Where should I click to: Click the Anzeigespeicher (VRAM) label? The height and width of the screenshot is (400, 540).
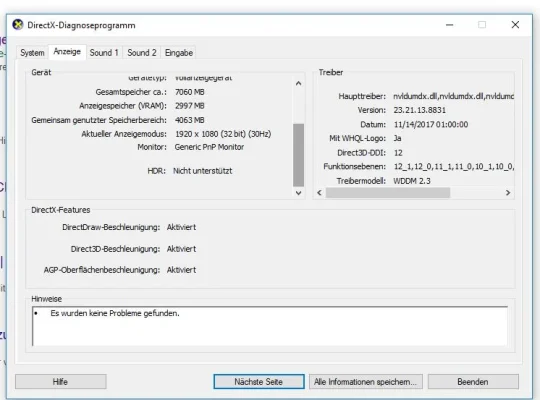coord(123,106)
